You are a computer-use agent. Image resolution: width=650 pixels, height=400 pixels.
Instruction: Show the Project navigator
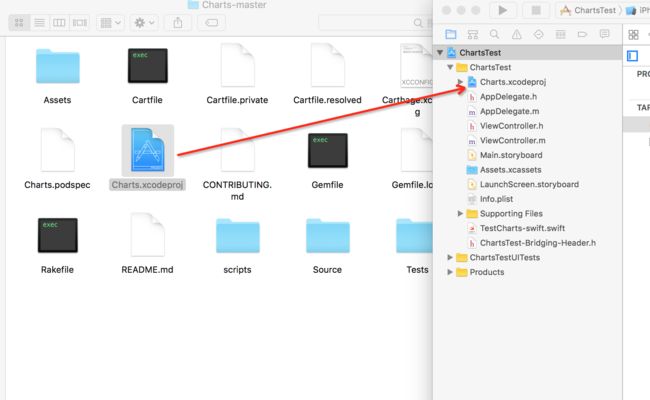click(451, 34)
